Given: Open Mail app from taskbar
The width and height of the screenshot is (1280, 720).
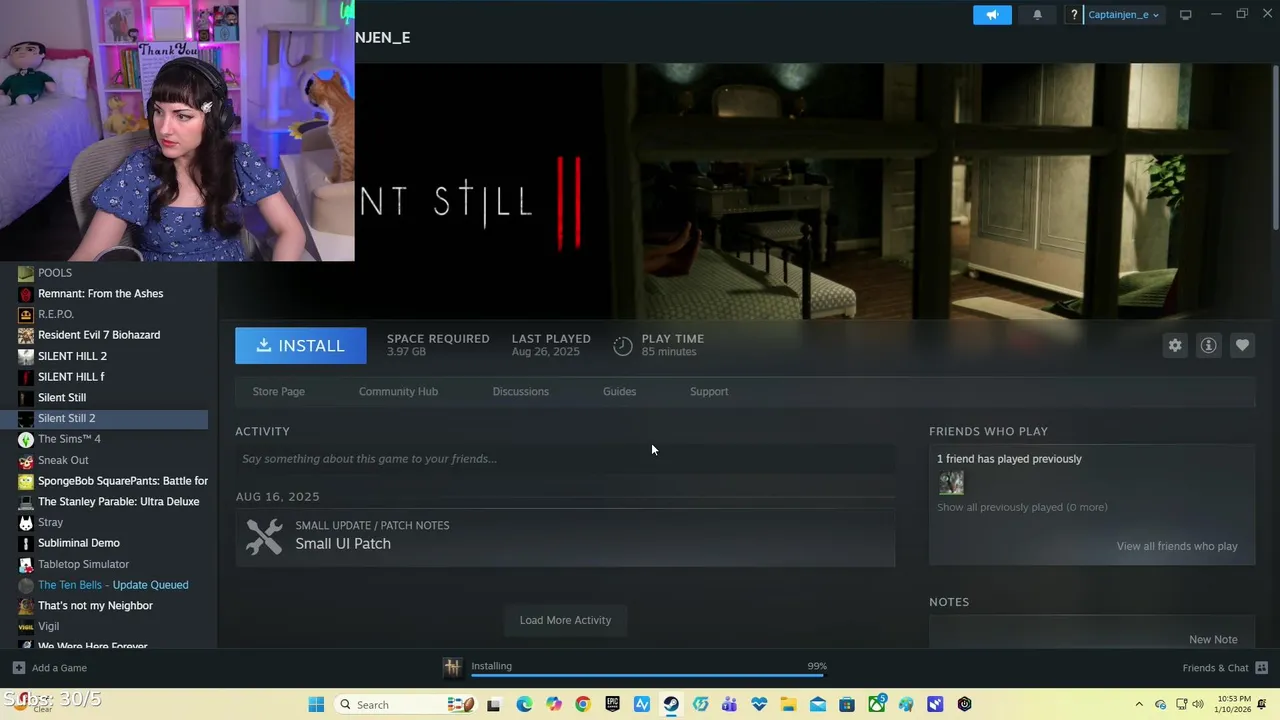Looking at the screenshot, I should tap(817, 705).
